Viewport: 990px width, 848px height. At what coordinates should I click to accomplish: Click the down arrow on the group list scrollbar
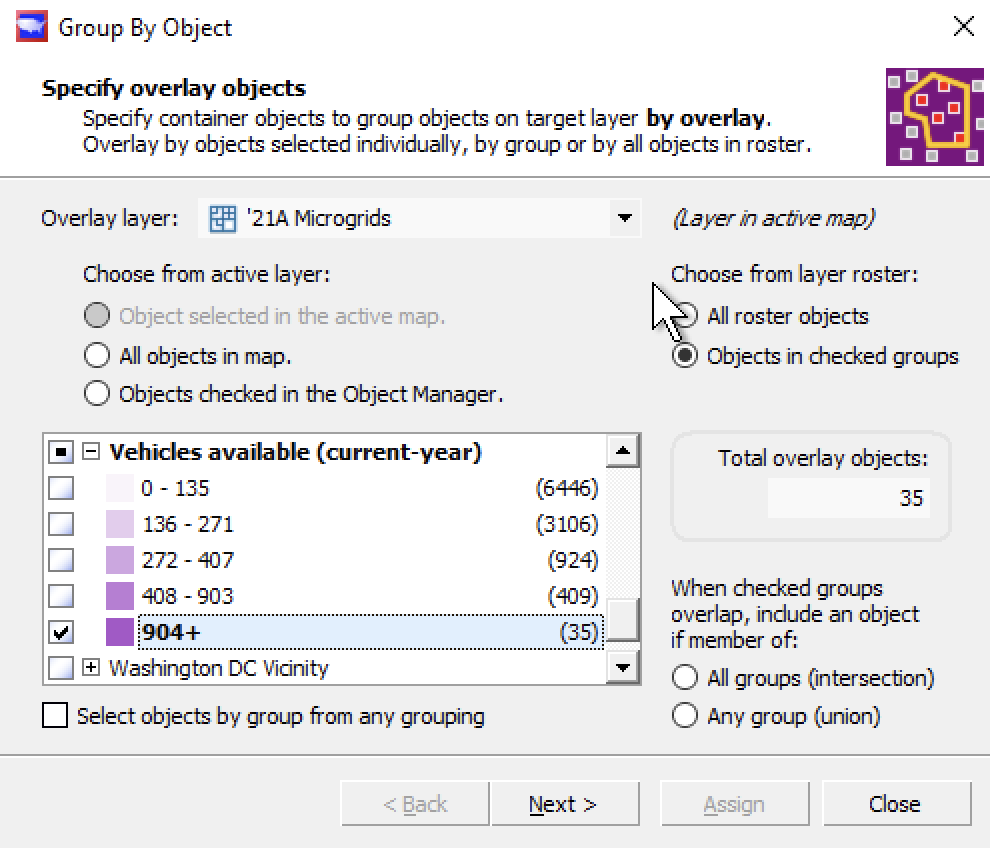pos(624,668)
